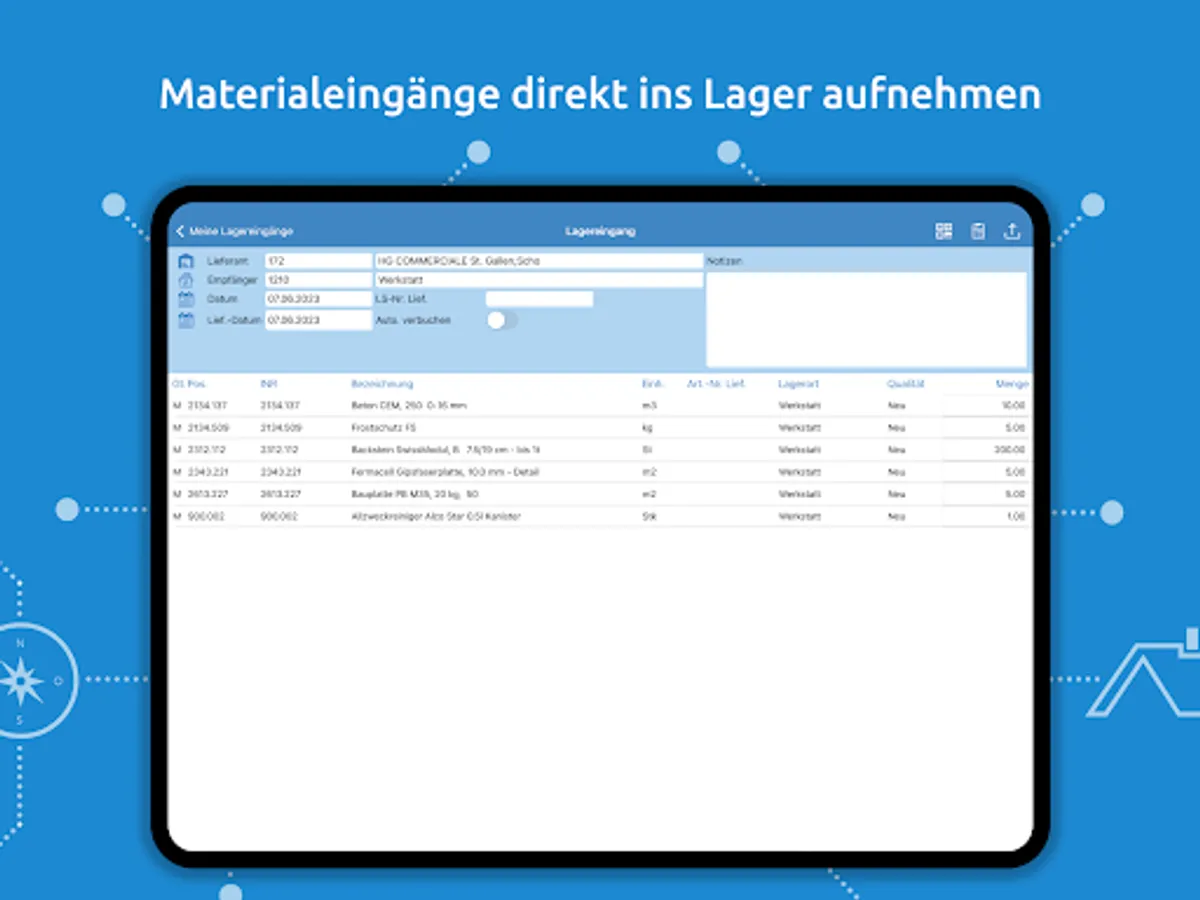Focus the Notizen text area
The width and height of the screenshot is (1200, 900).
coord(867,320)
